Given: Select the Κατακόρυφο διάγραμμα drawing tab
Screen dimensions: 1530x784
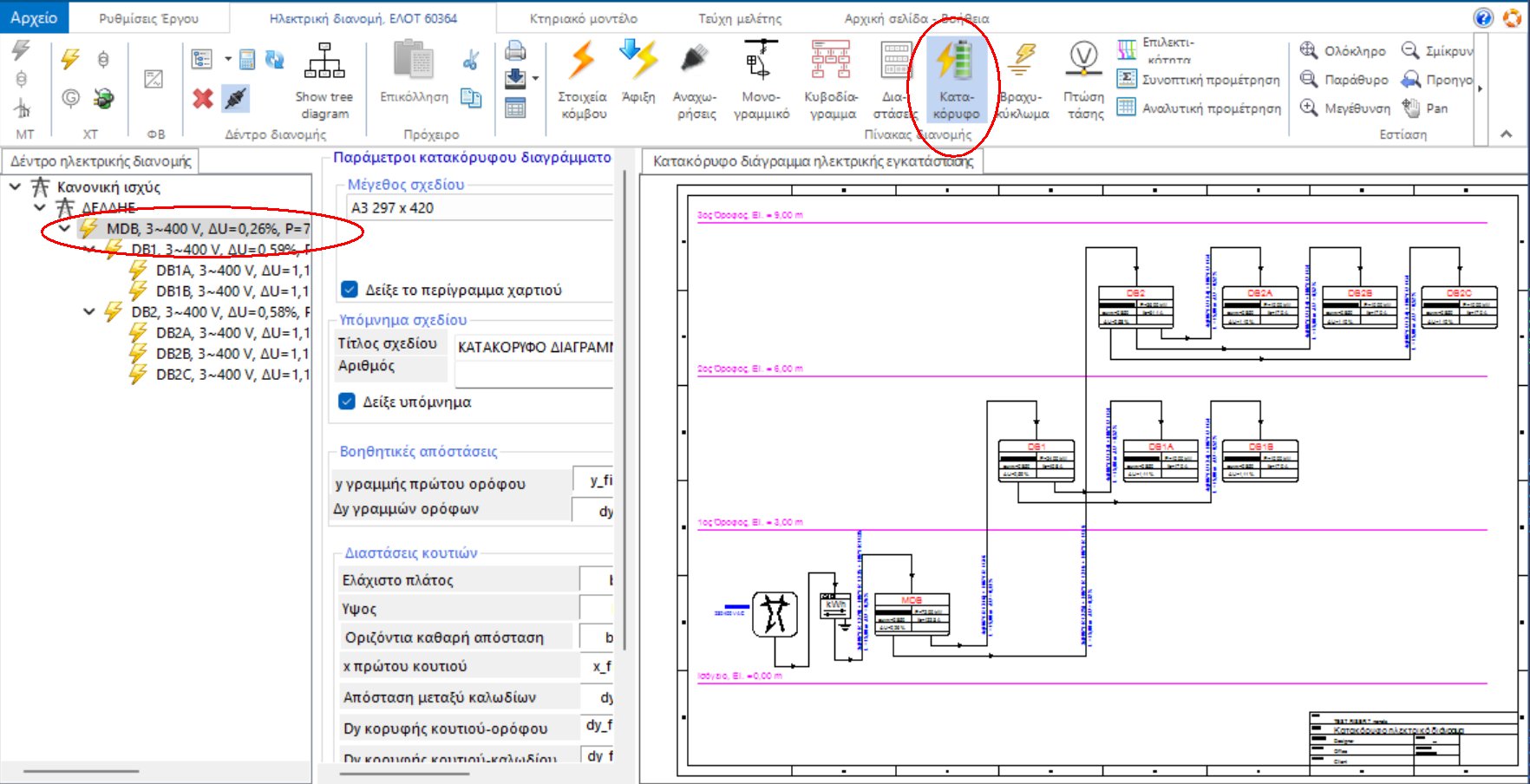Looking at the screenshot, I should [813, 161].
